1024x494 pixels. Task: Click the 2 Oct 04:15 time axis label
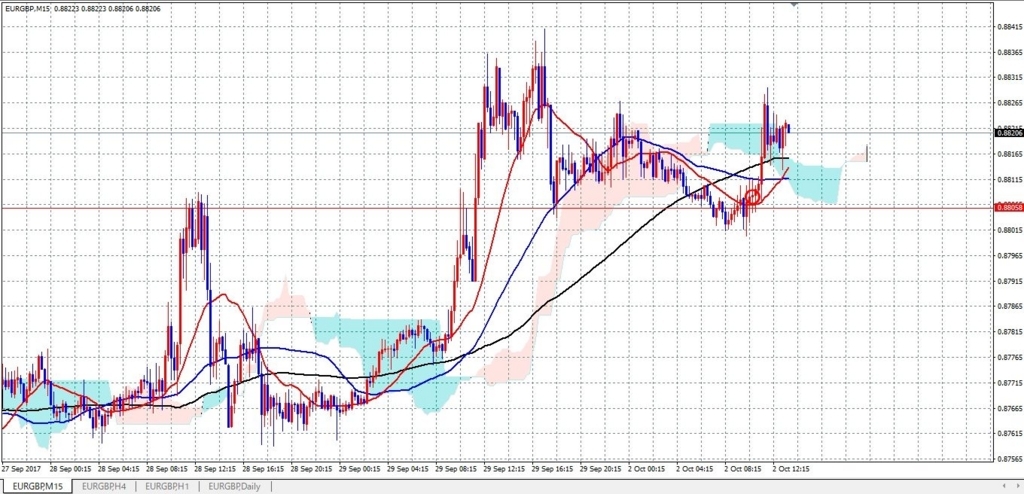(695, 469)
